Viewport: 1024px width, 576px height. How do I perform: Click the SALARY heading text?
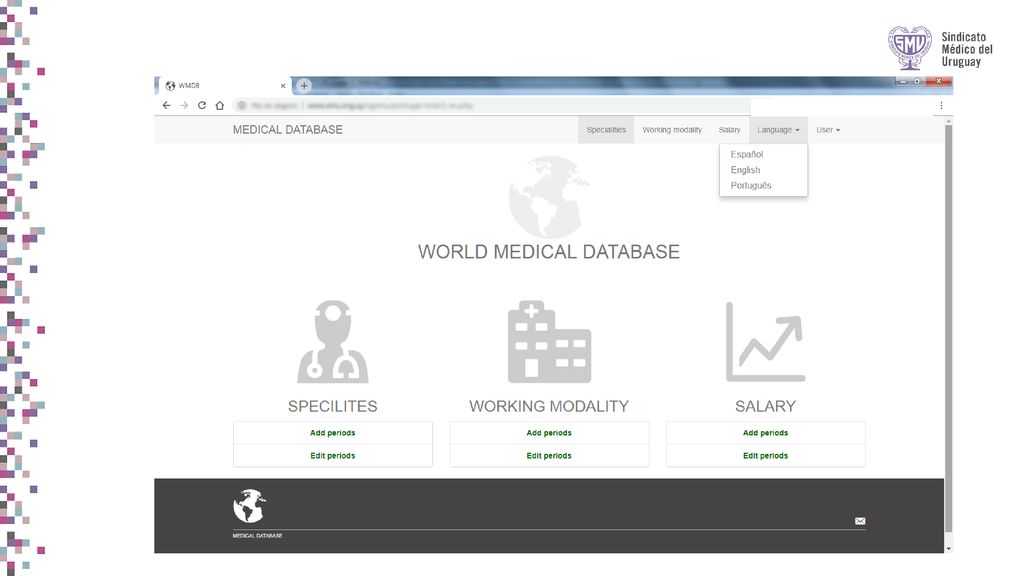pyautogui.click(x=765, y=406)
